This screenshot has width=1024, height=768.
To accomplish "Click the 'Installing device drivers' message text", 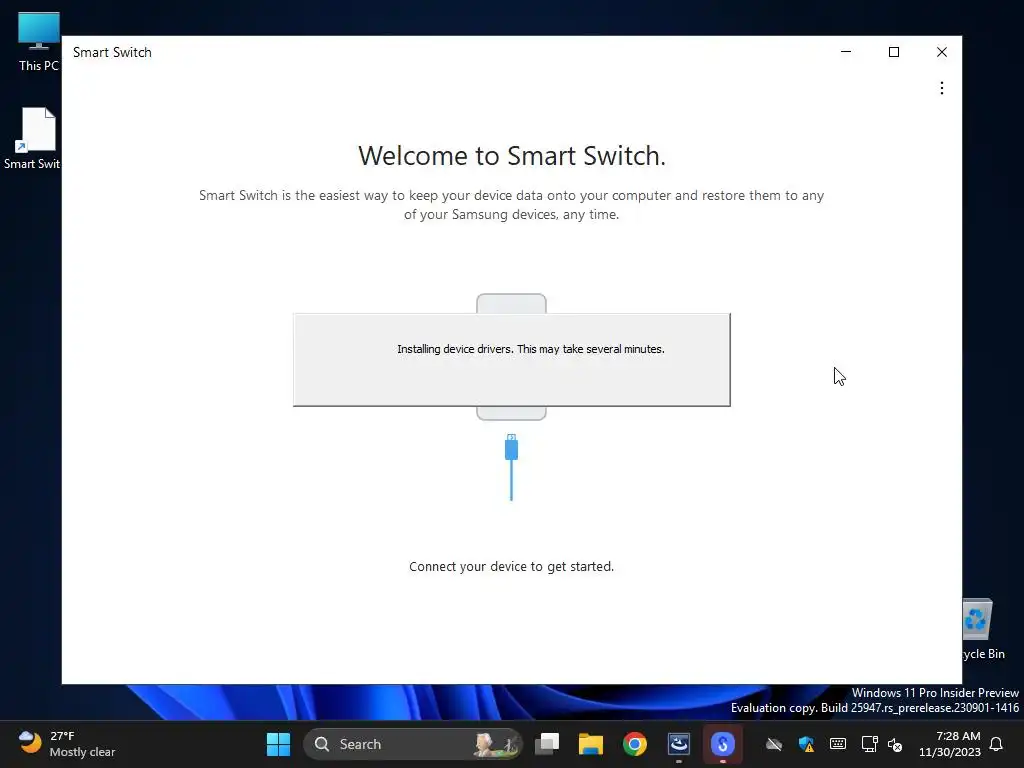I will click(x=530, y=349).
